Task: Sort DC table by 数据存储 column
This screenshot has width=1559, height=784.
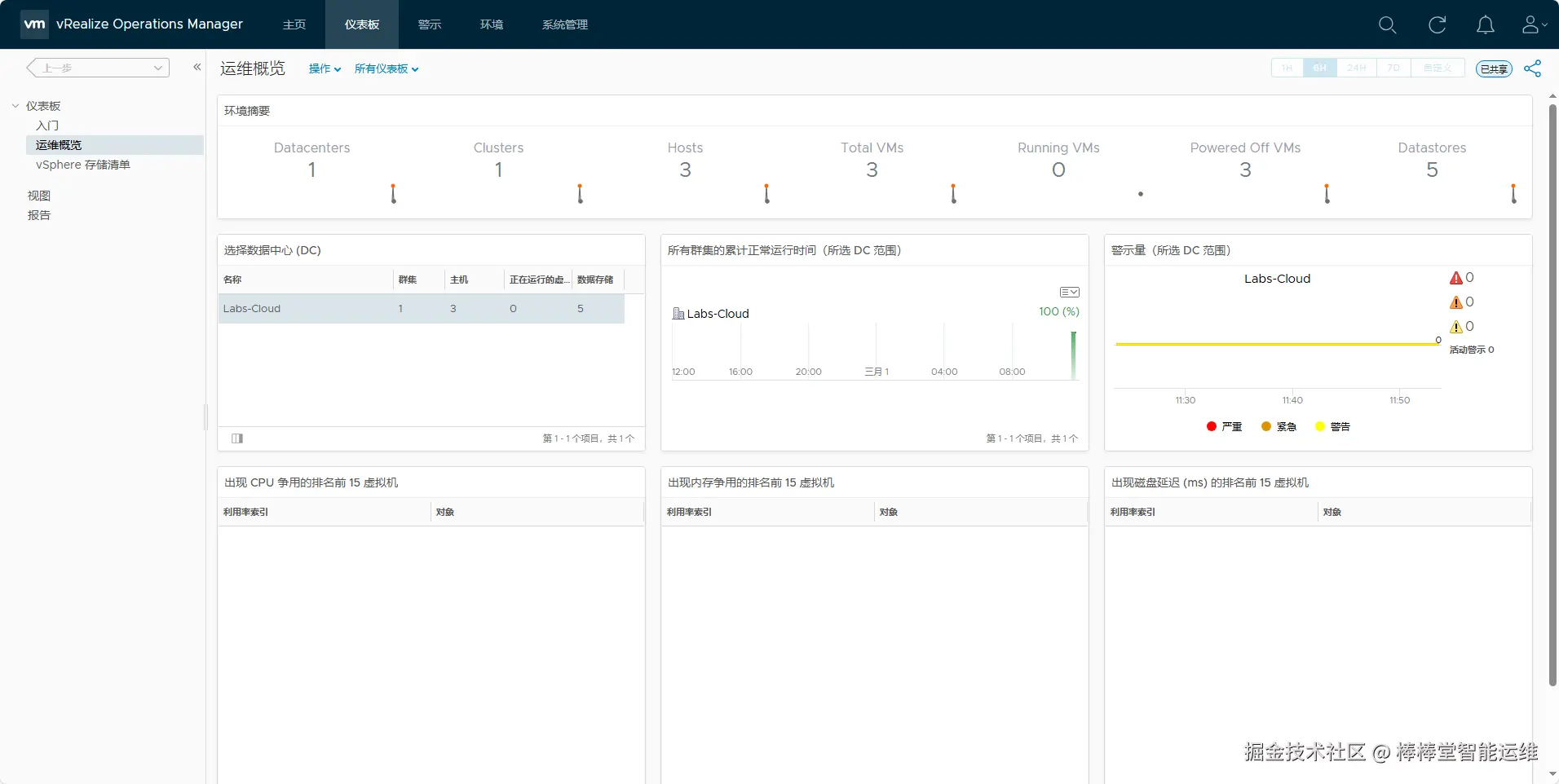Action: point(598,280)
